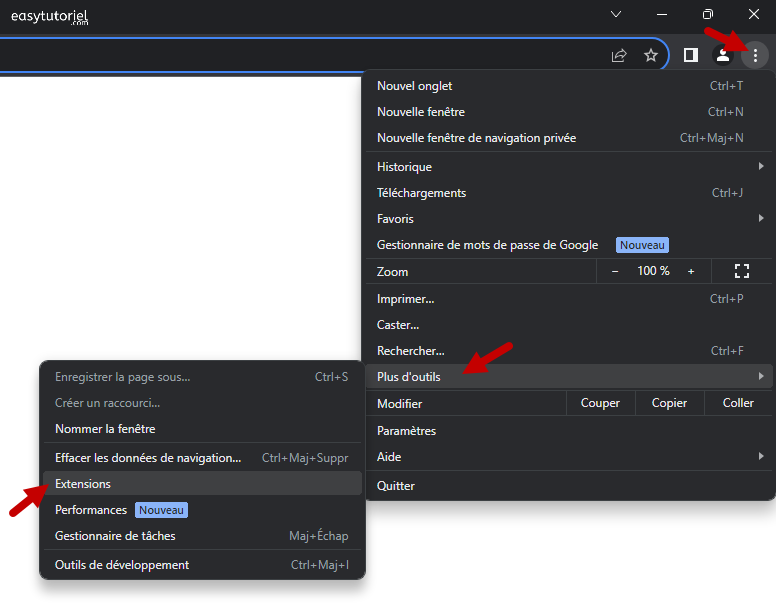Screen dimensions: 776x606
Task: Open Extensions from the submenu
Action: coord(202,484)
